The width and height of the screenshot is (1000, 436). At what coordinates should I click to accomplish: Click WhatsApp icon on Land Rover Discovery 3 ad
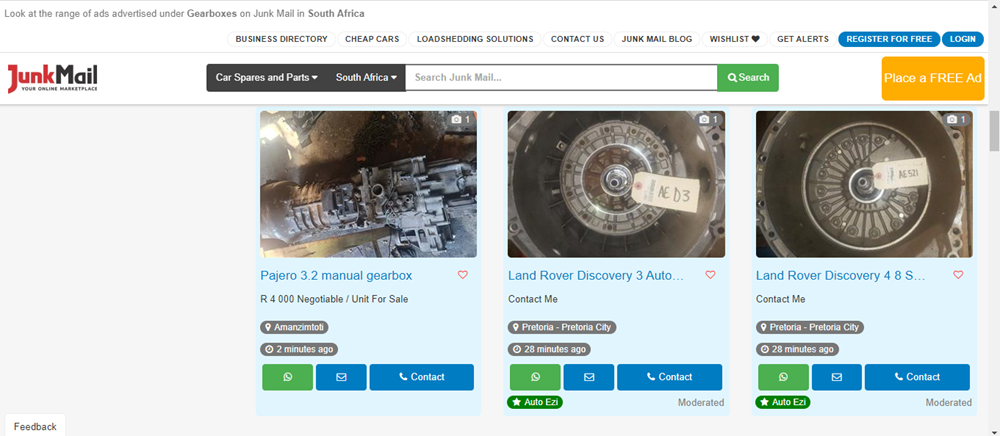coord(535,377)
